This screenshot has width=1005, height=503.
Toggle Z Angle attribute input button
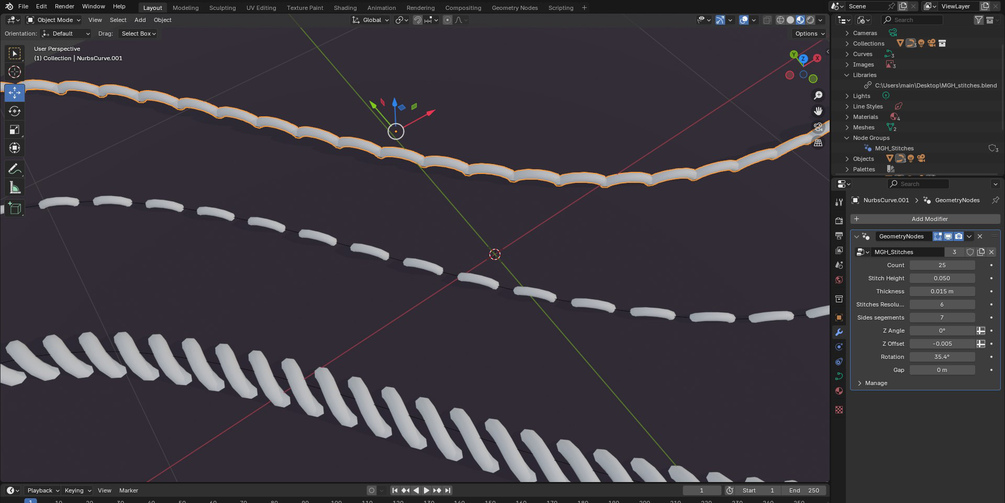pyautogui.click(x=981, y=331)
